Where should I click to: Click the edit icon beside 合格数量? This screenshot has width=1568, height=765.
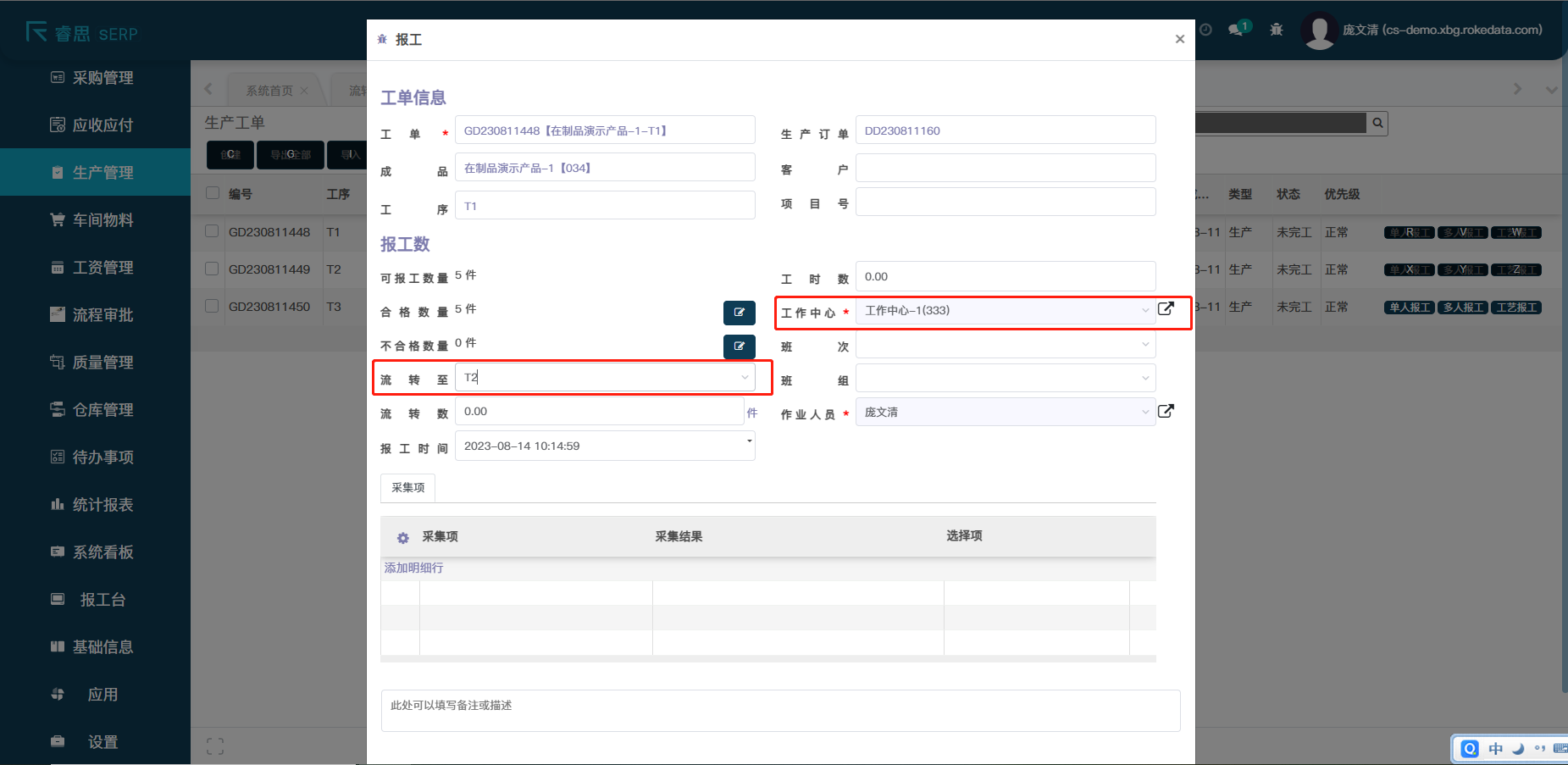tap(739, 313)
